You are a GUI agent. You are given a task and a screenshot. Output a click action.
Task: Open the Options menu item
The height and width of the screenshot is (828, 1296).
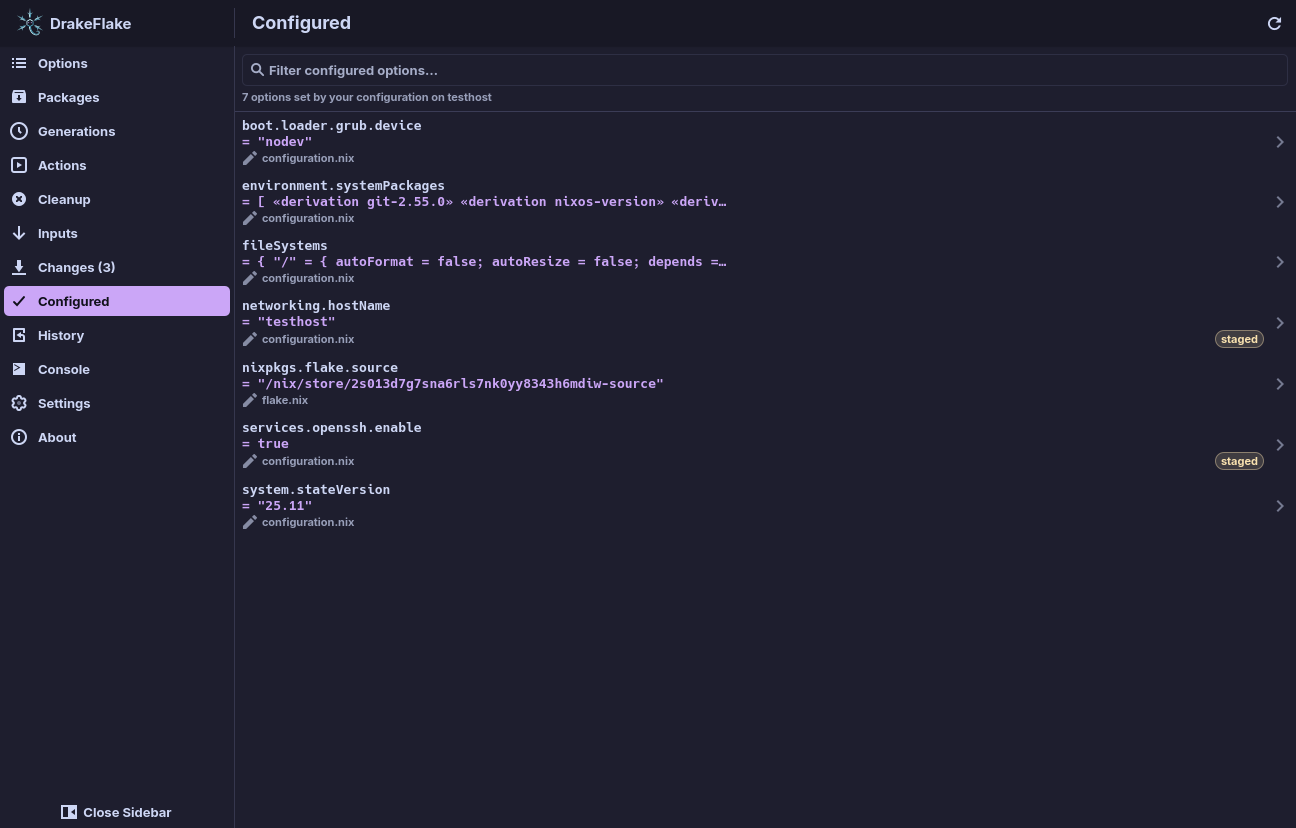click(x=117, y=63)
